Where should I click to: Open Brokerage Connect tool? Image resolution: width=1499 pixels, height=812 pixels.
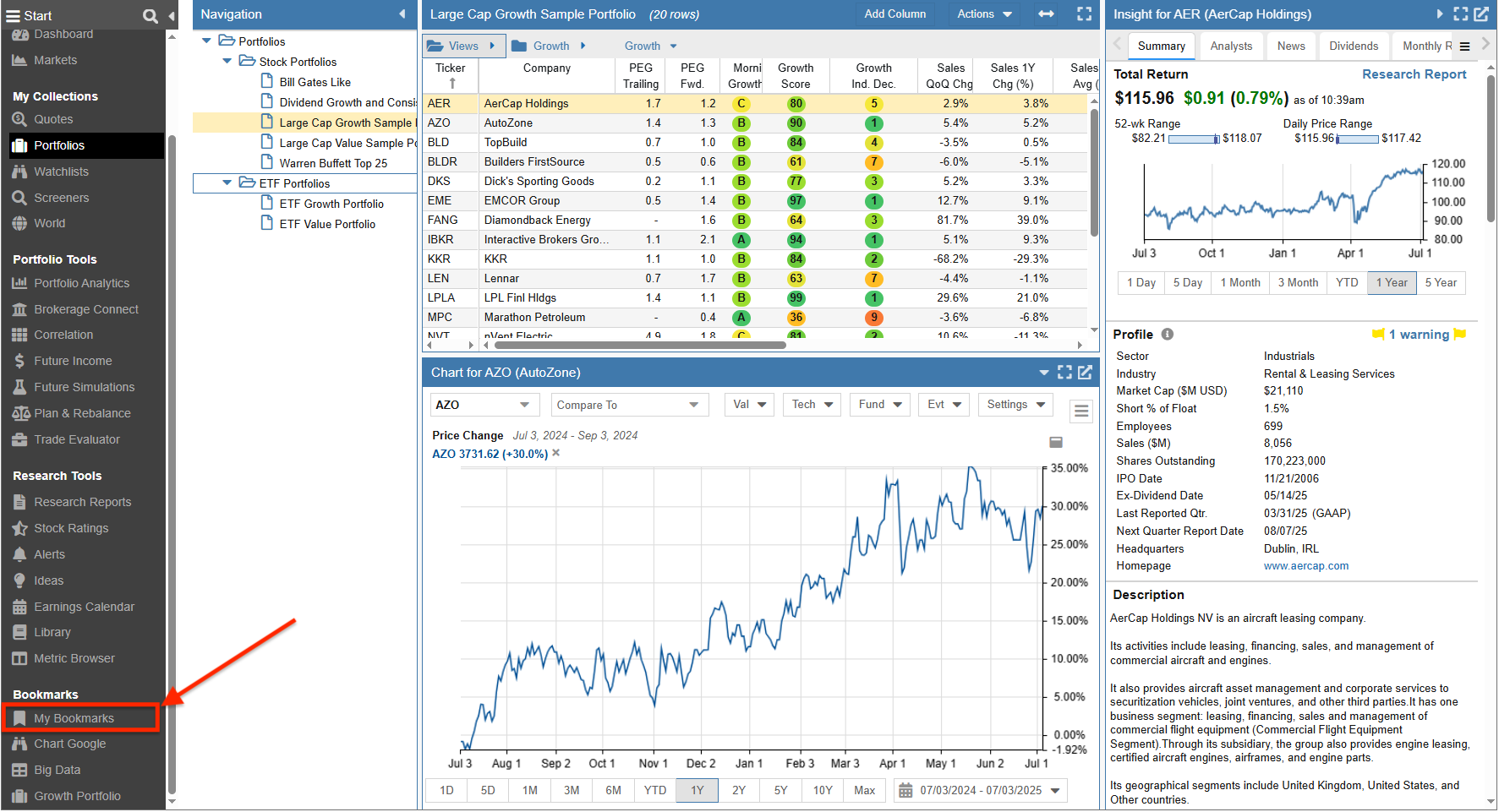click(85, 309)
